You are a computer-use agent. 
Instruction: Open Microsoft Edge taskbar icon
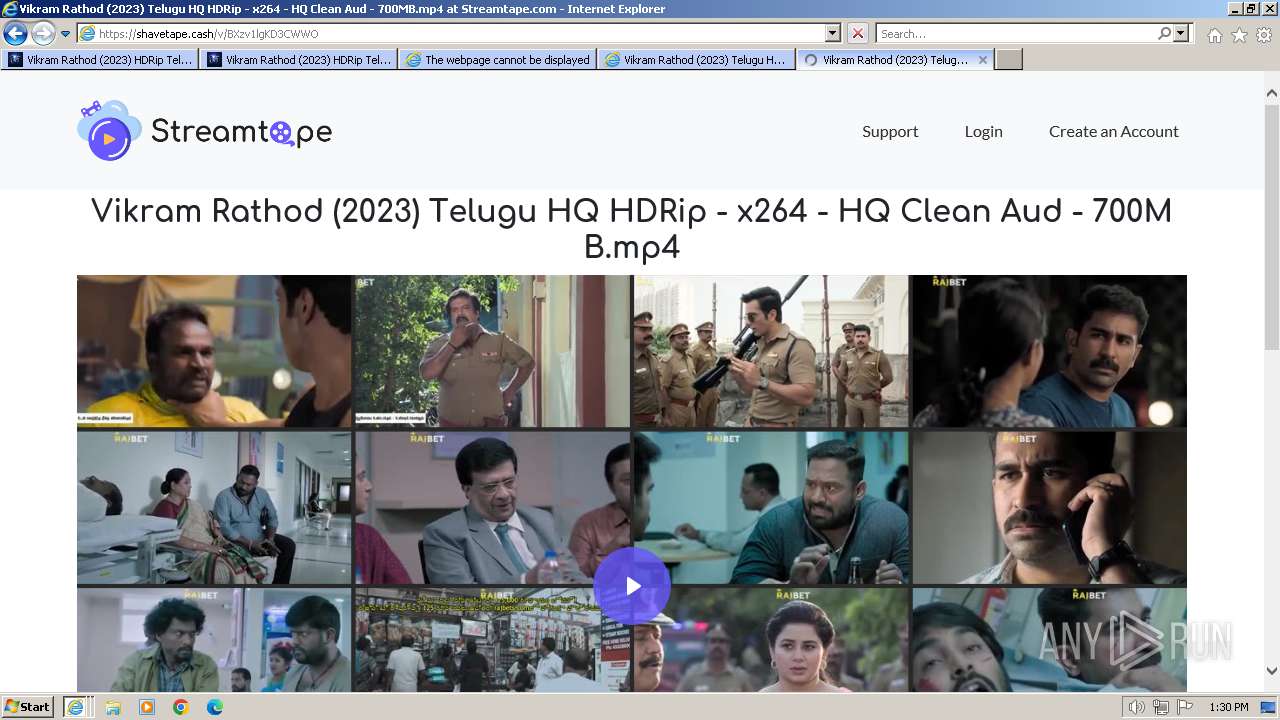[215, 707]
